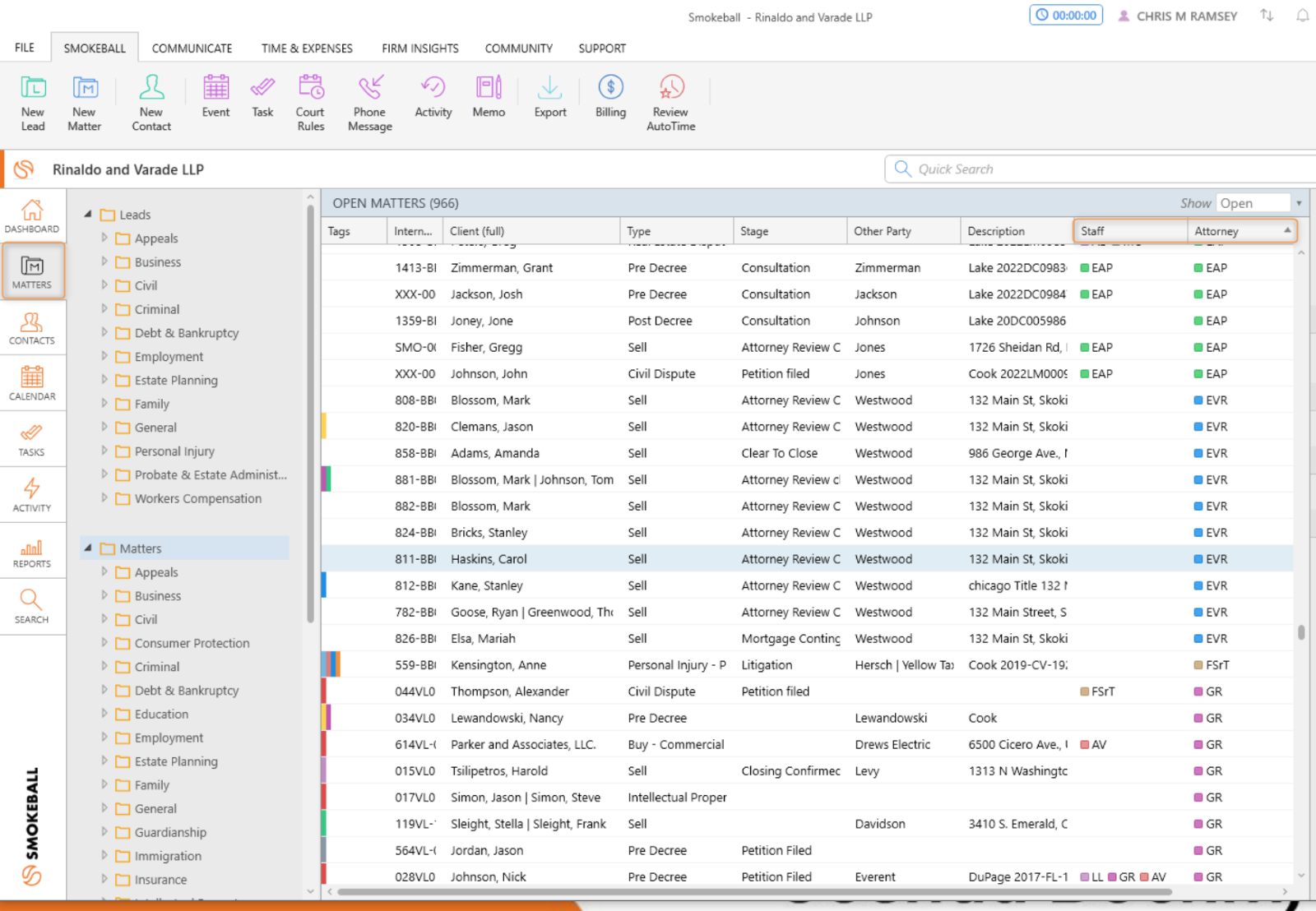Image resolution: width=1316 pixels, height=911 pixels.
Task: Log an Activity entry
Action: click(x=433, y=95)
